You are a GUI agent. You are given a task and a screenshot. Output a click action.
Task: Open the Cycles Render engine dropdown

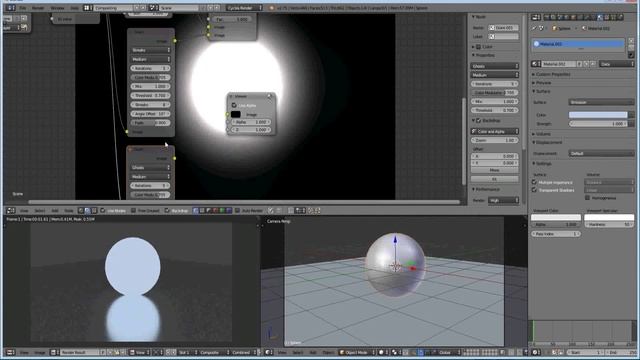click(x=244, y=8)
